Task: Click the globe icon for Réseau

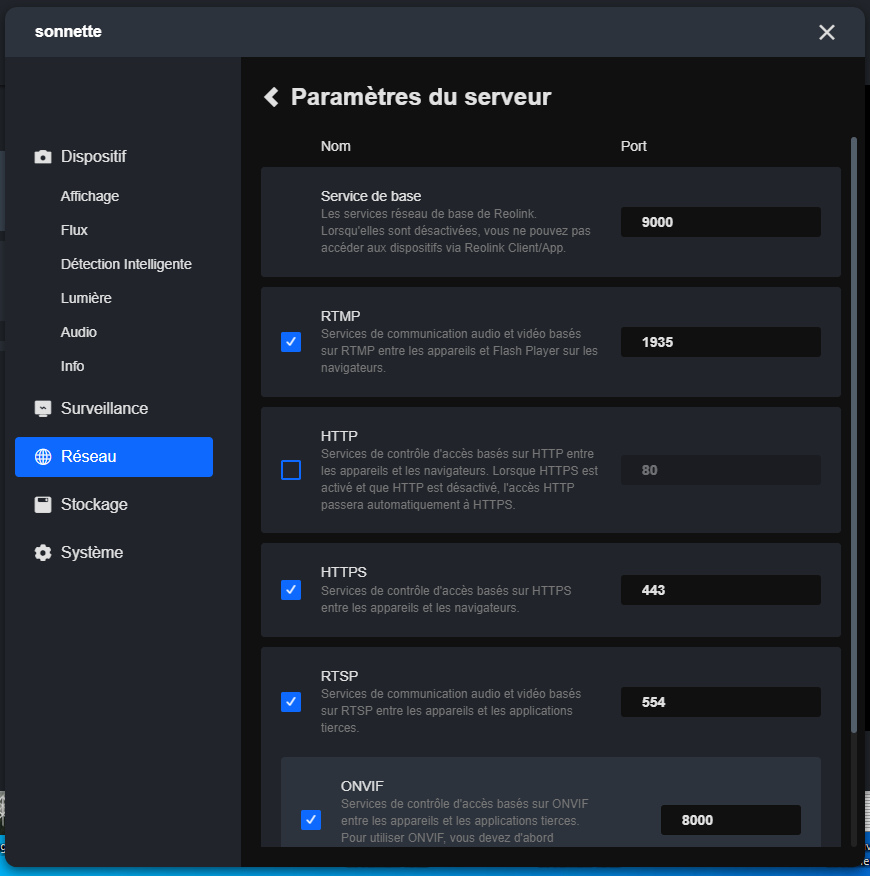Action: tap(43, 457)
